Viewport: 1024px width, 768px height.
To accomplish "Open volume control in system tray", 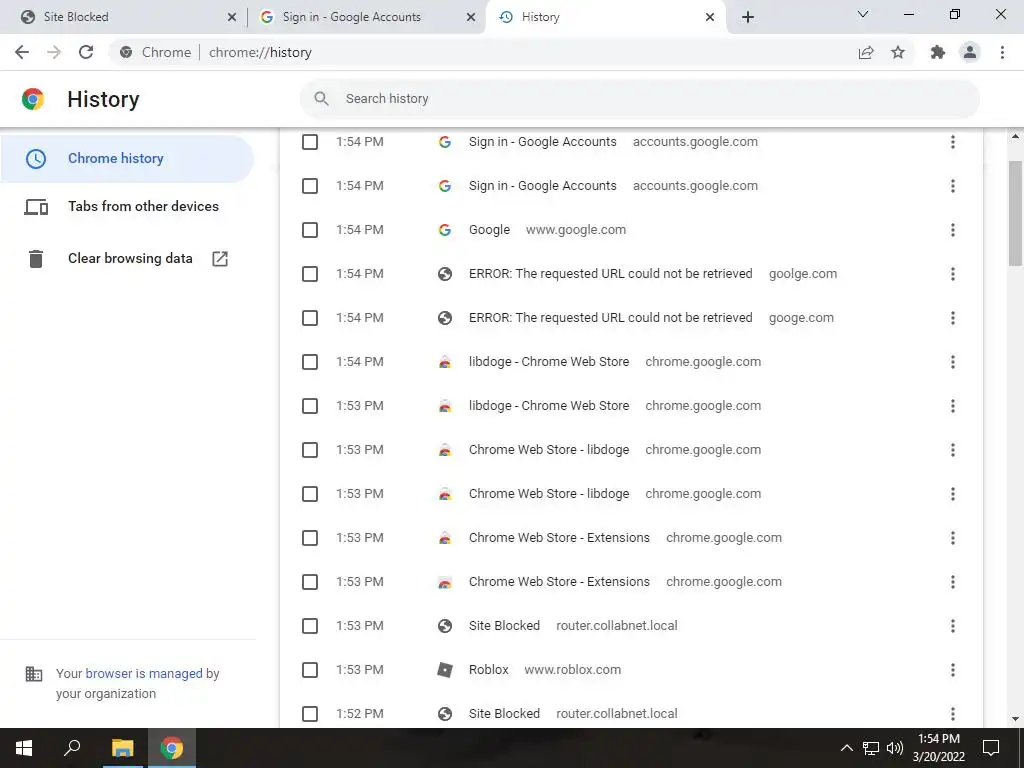I will click(x=895, y=748).
